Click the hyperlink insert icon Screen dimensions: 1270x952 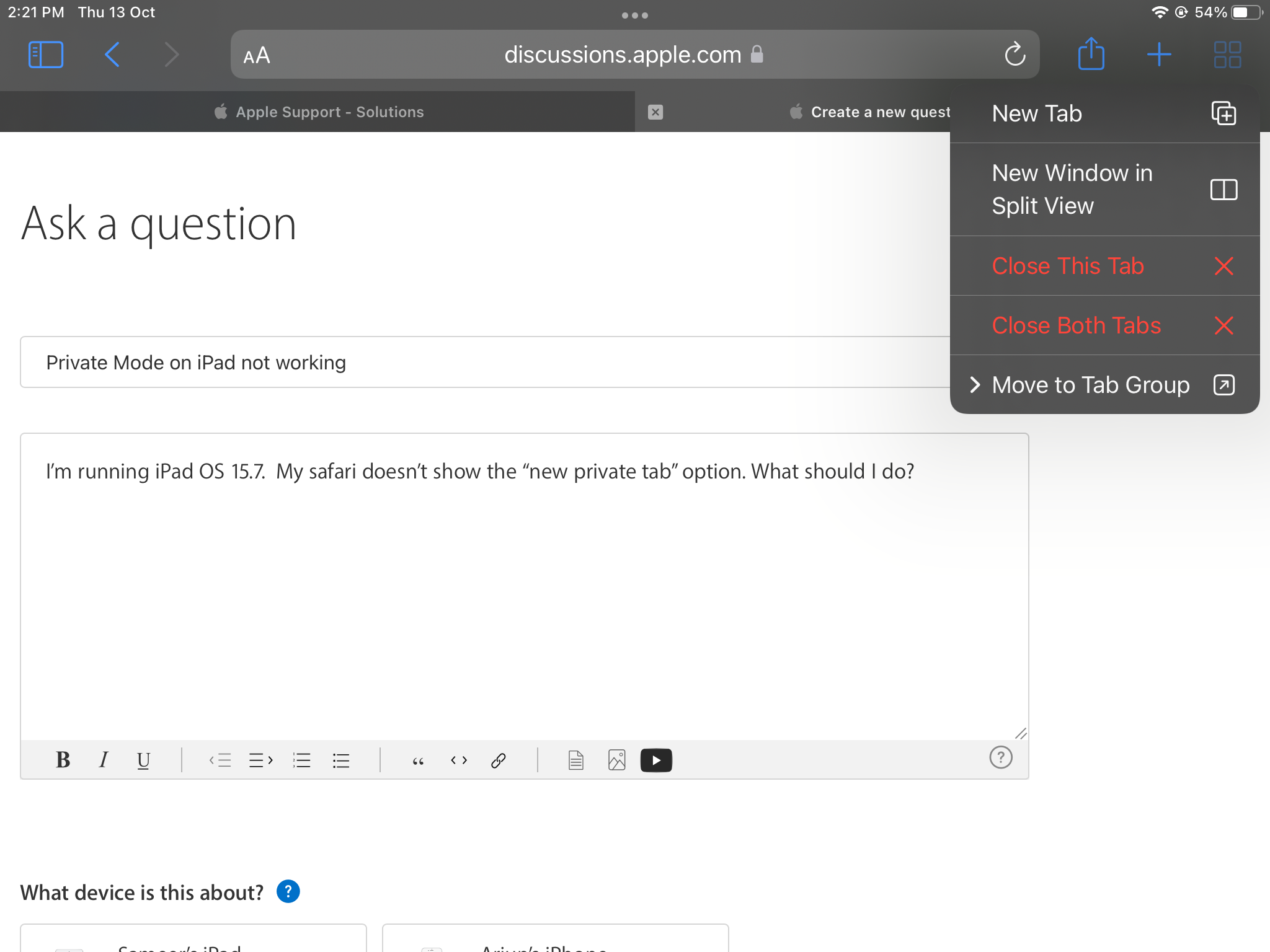(500, 759)
